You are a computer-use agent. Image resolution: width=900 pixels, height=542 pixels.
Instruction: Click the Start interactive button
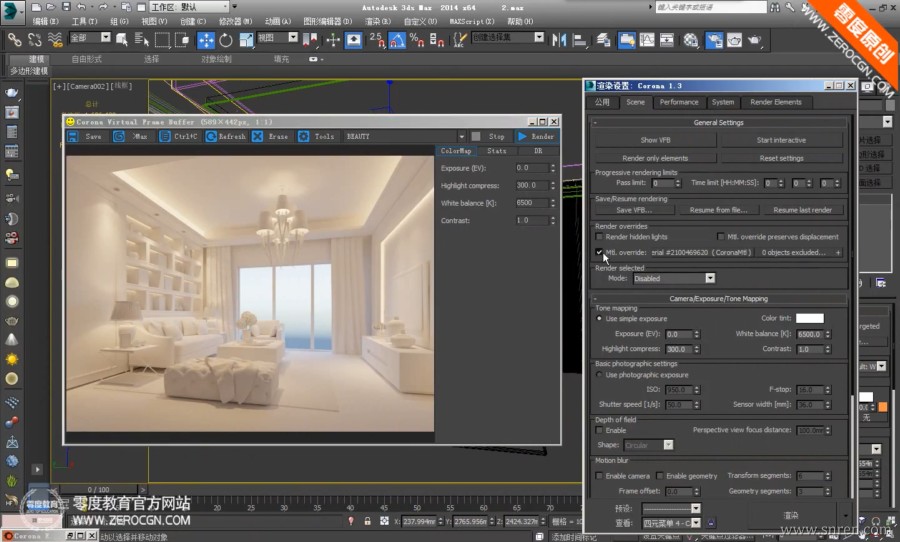click(781, 140)
